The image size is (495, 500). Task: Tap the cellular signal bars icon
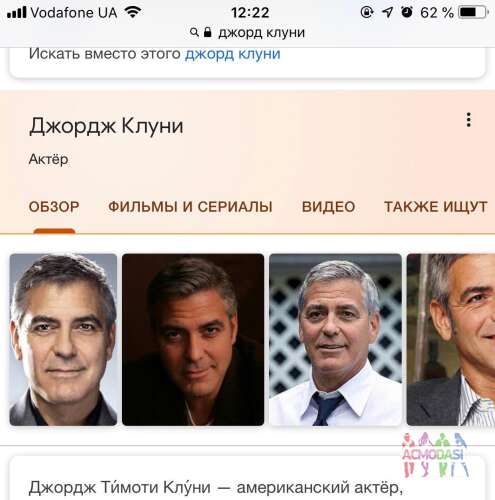click(16, 12)
